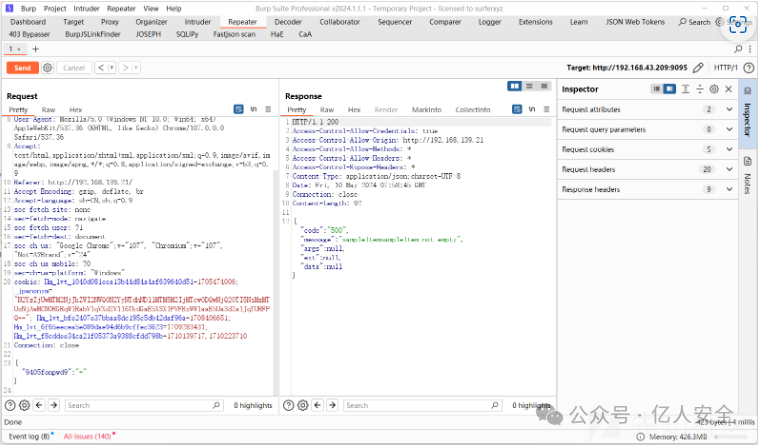Toggle request non-printable characters \n
Screen dimensions: 758x445
click(x=253, y=109)
